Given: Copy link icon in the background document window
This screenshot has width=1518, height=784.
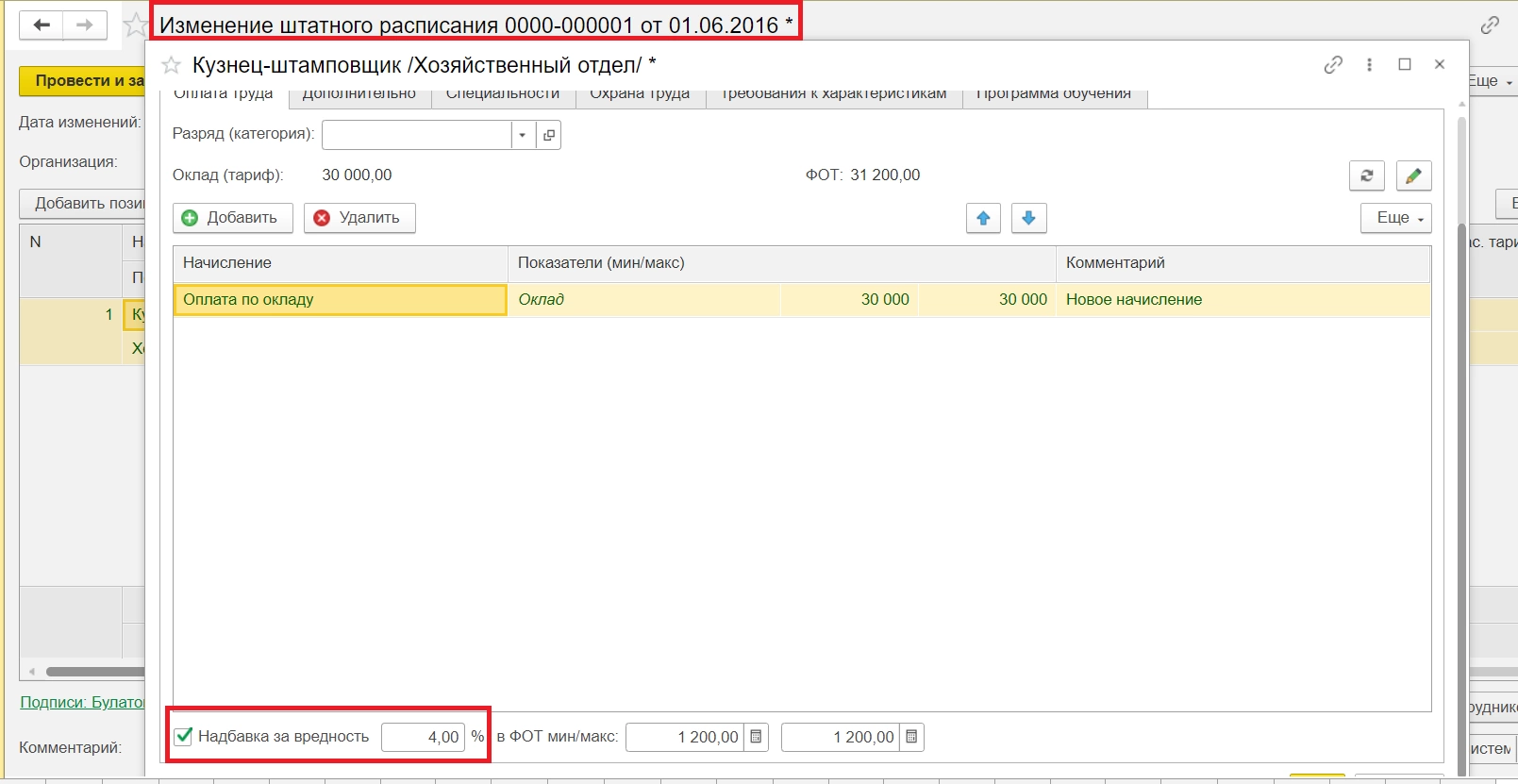Looking at the screenshot, I should click(1491, 25).
